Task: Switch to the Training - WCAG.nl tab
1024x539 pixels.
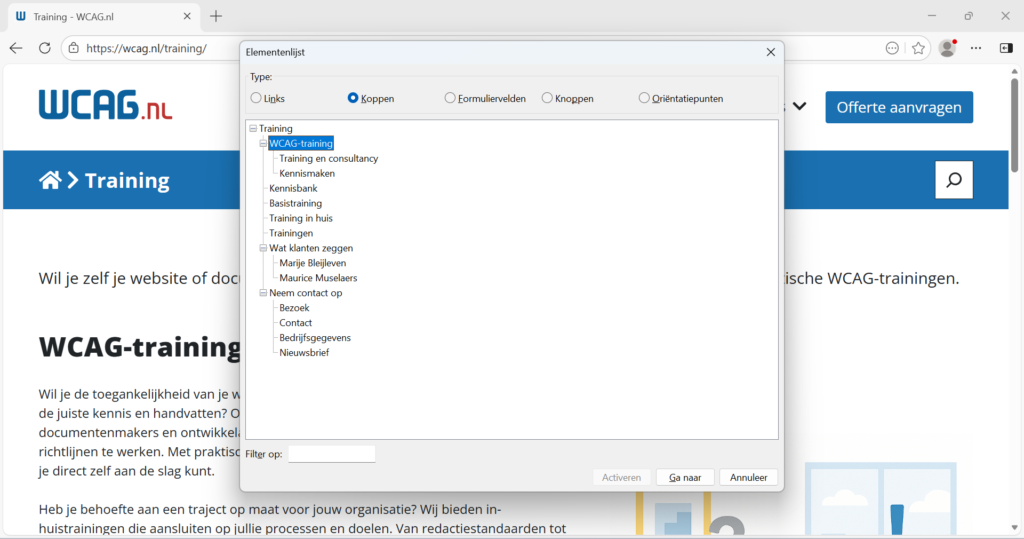Action: pyautogui.click(x=103, y=16)
